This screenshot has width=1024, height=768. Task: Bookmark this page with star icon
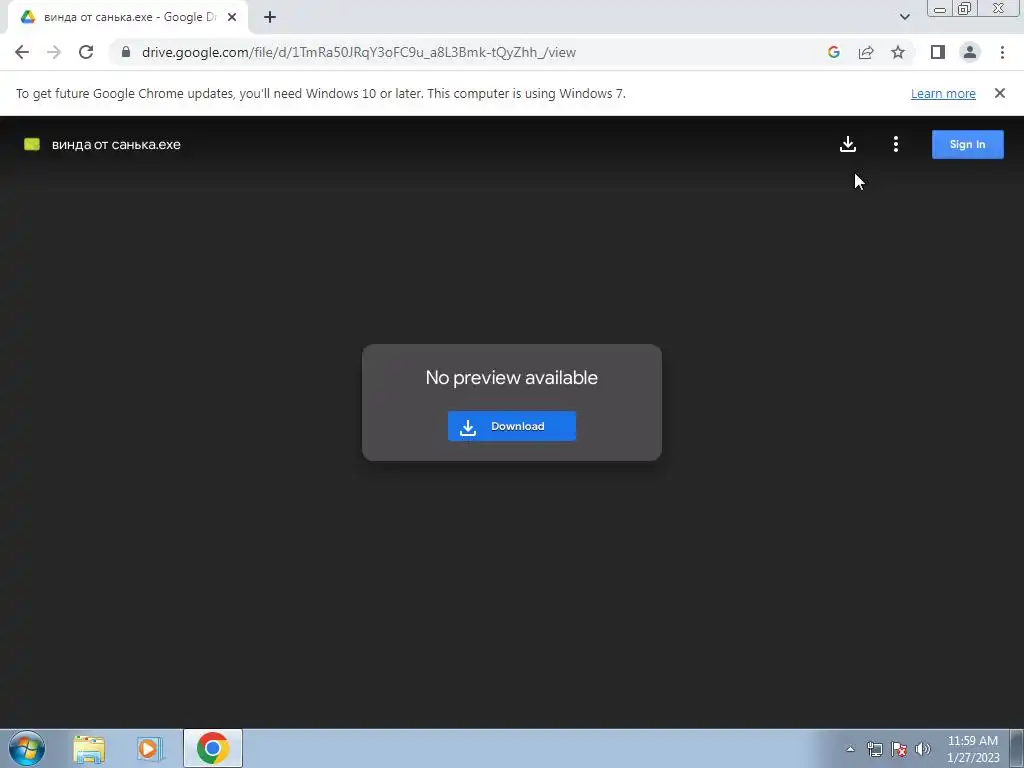point(898,52)
